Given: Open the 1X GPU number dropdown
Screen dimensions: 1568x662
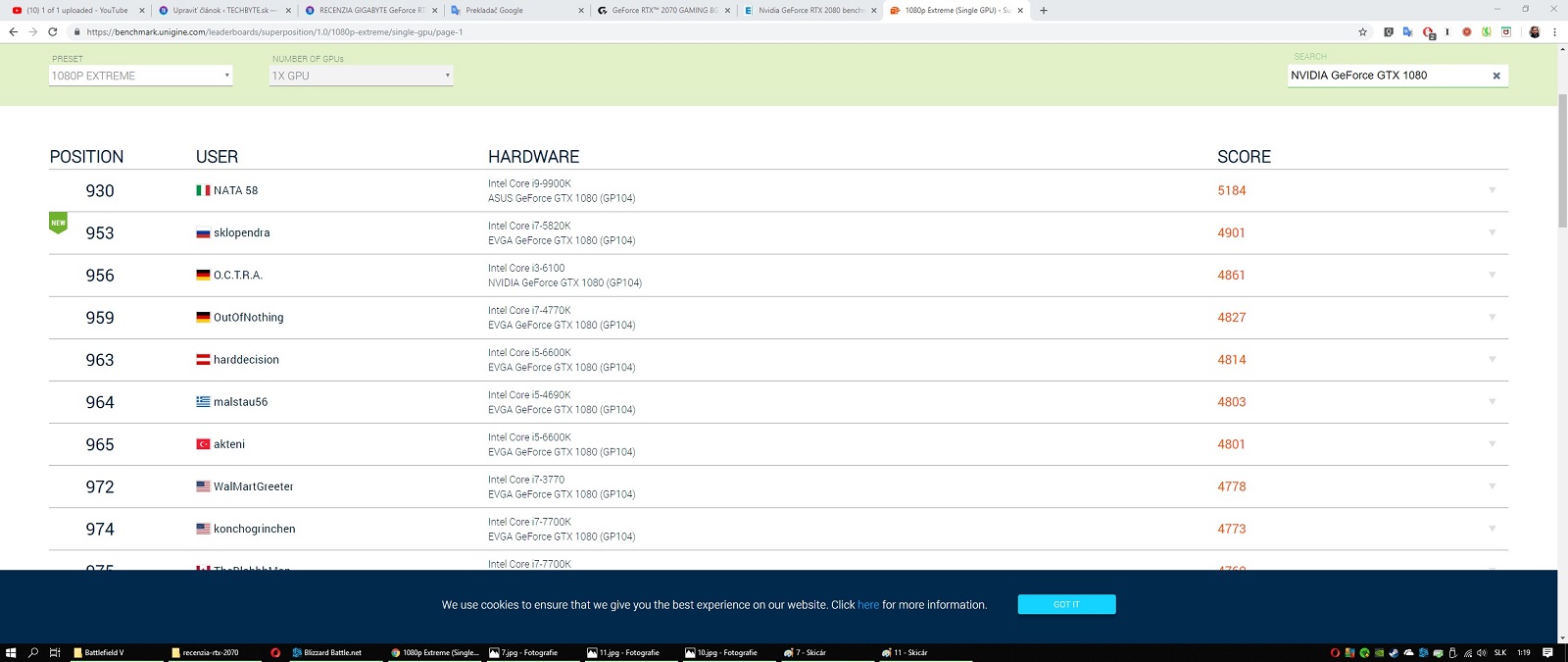Looking at the screenshot, I should (x=362, y=76).
